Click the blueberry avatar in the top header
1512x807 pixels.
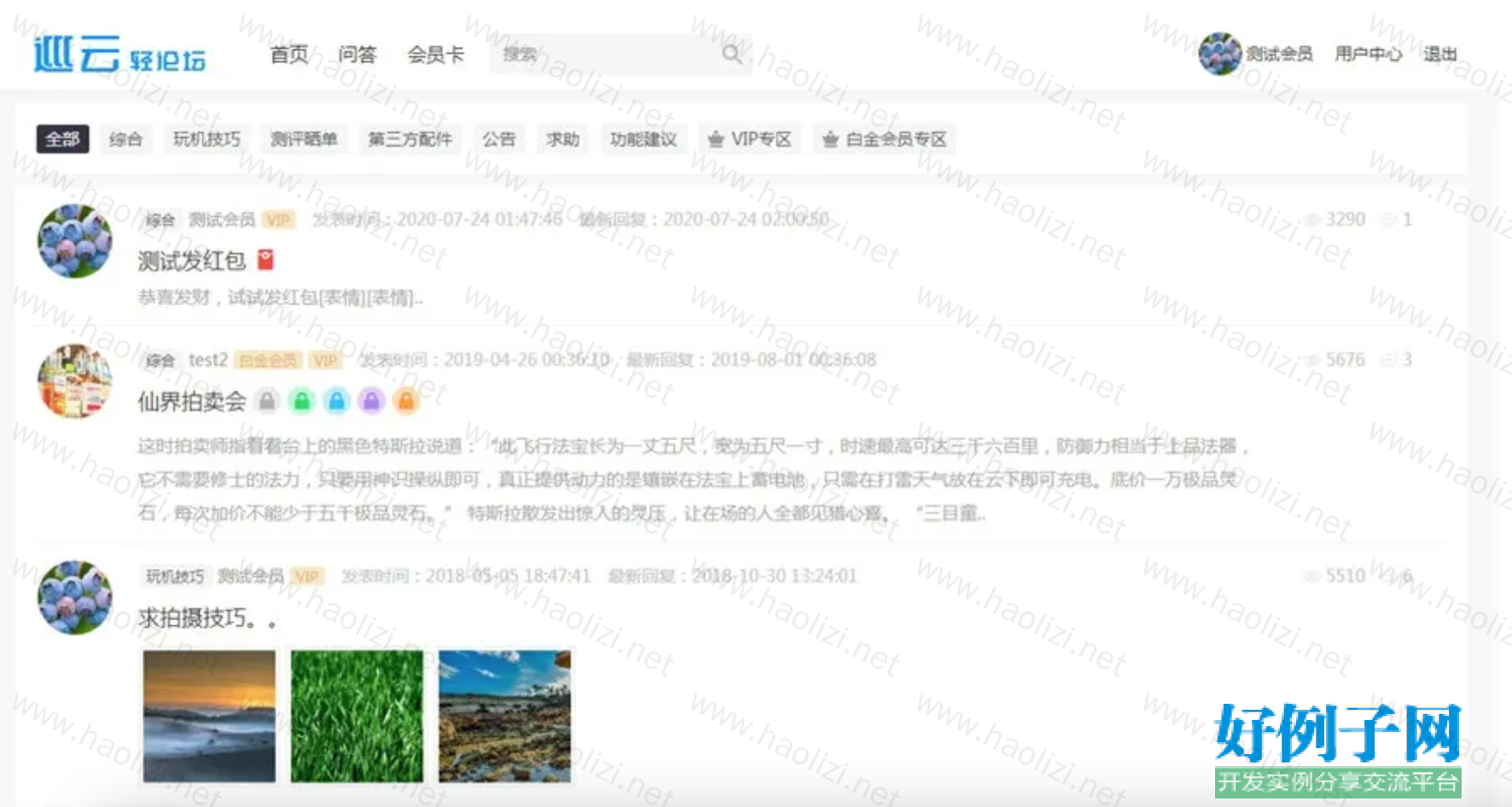pos(1218,54)
